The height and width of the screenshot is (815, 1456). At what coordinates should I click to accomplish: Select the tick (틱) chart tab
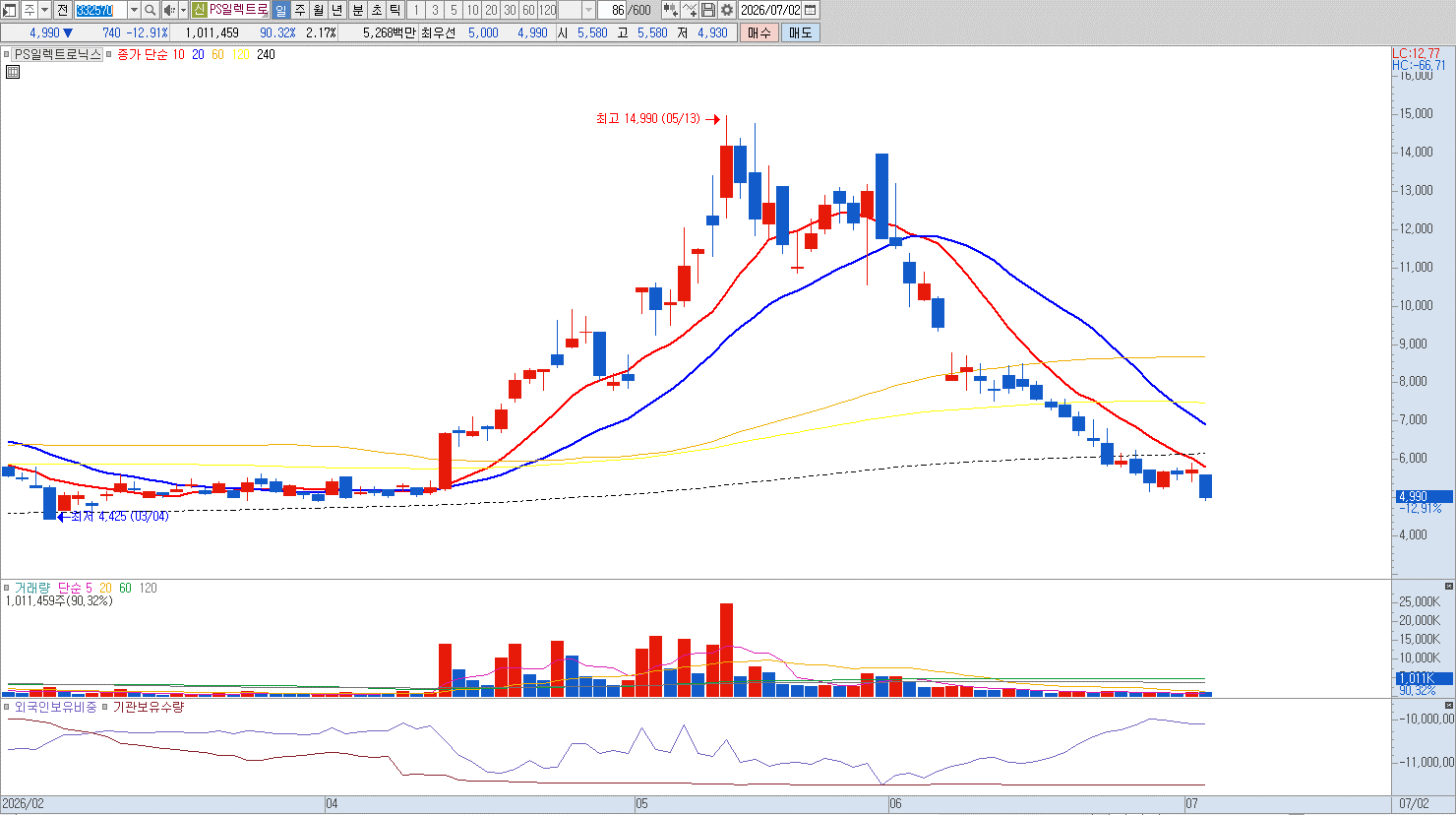coord(394,10)
